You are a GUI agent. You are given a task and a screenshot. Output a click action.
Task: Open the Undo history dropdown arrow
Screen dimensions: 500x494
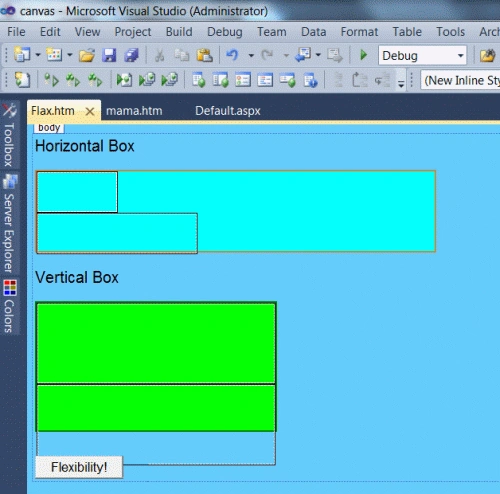pos(251,55)
